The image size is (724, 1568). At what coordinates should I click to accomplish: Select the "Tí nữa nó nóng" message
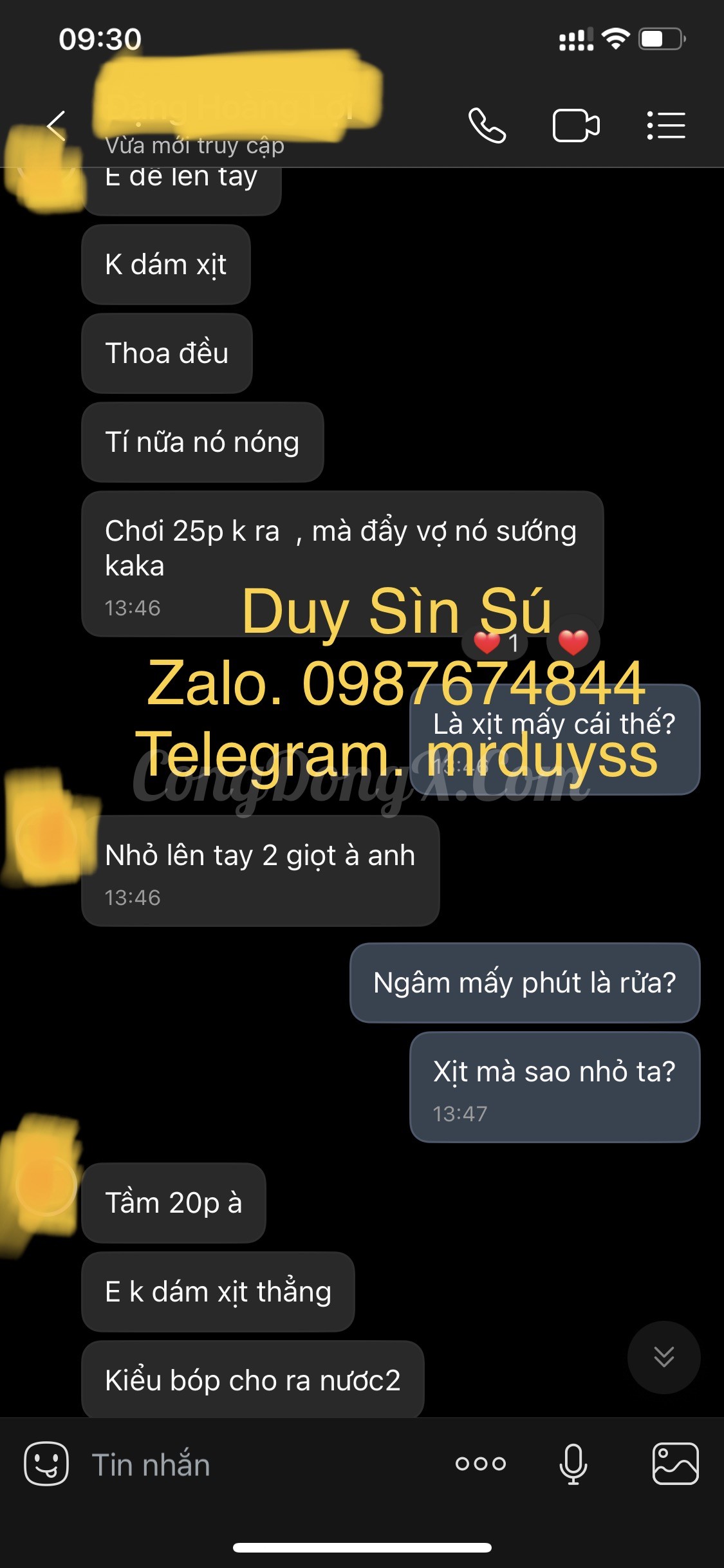(202, 442)
